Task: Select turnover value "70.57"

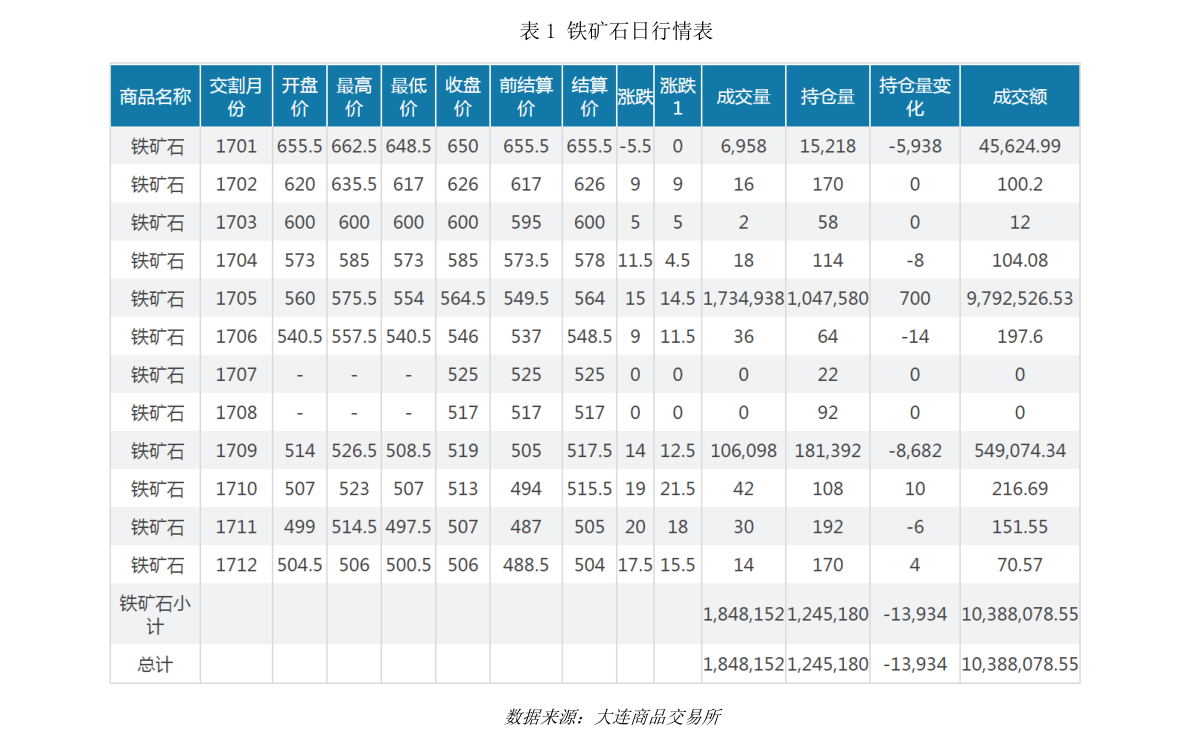Action: click(x=1019, y=564)
